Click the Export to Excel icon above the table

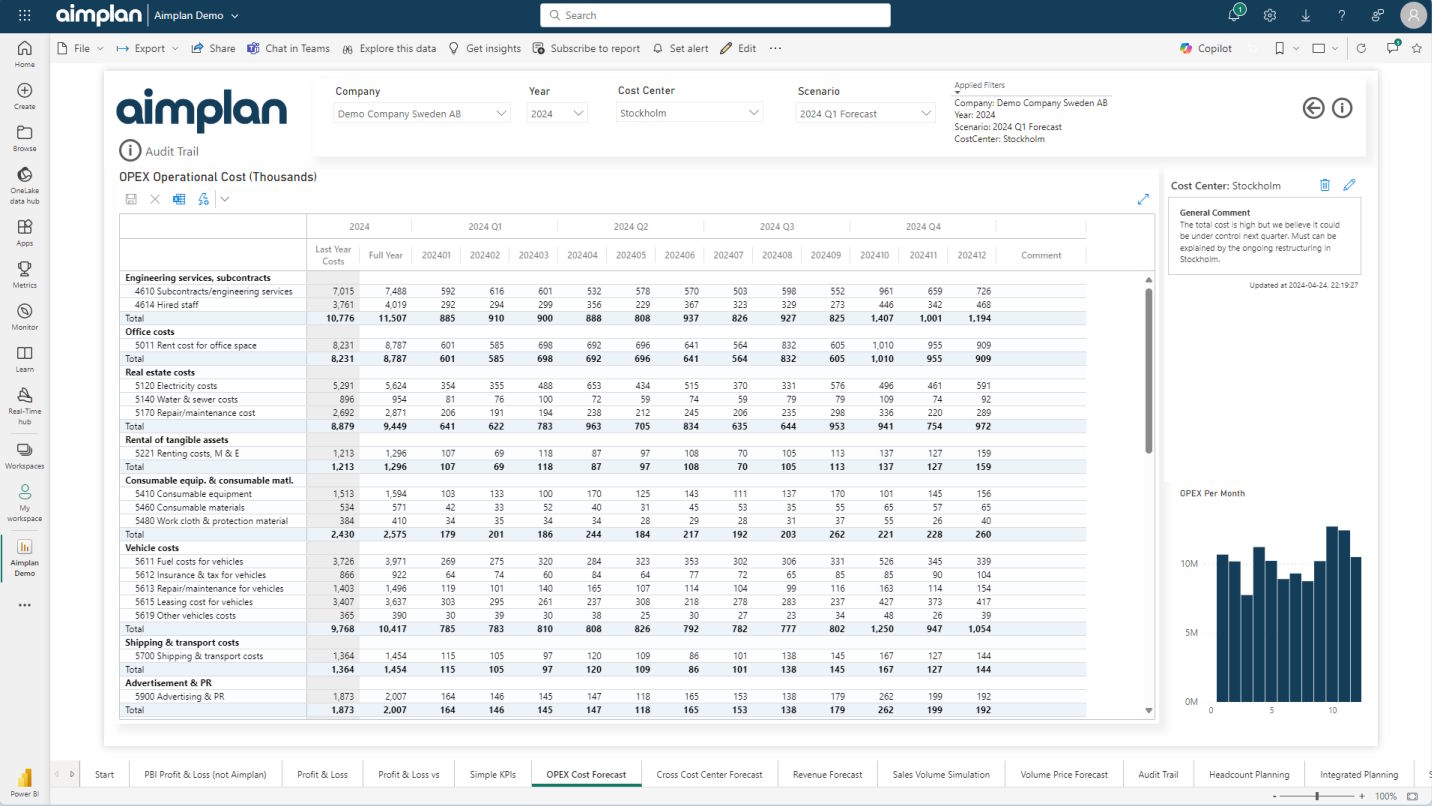(179, 199)
